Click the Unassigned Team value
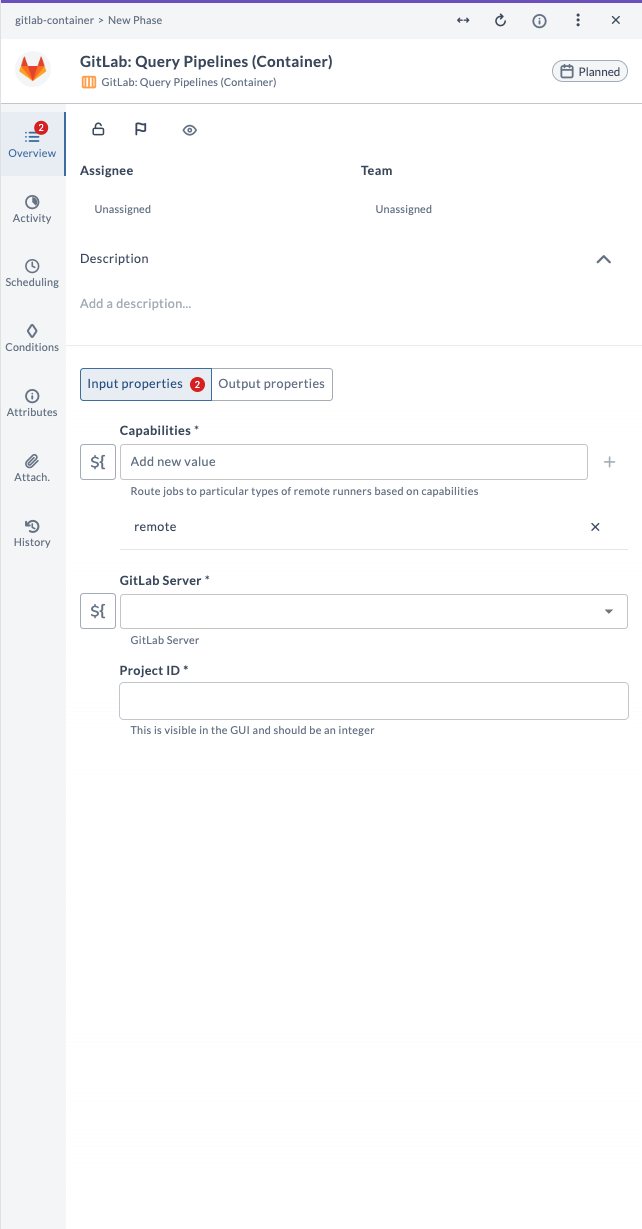642x1229 pixels. point(404,210)
